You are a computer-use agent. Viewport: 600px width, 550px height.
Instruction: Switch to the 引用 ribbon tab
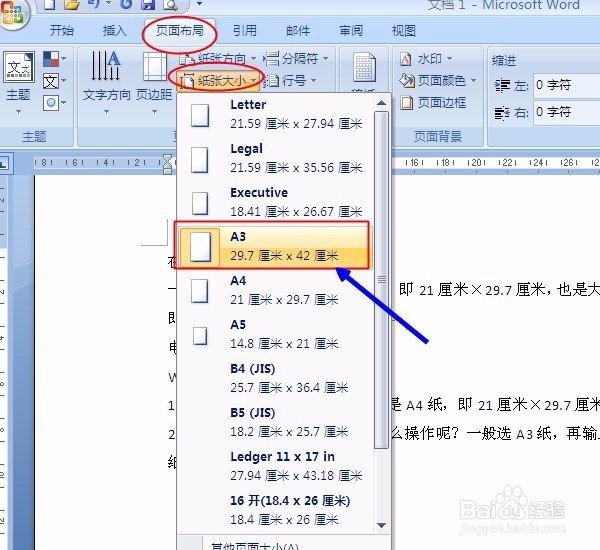pyautogui.click(x=245, y=31)
